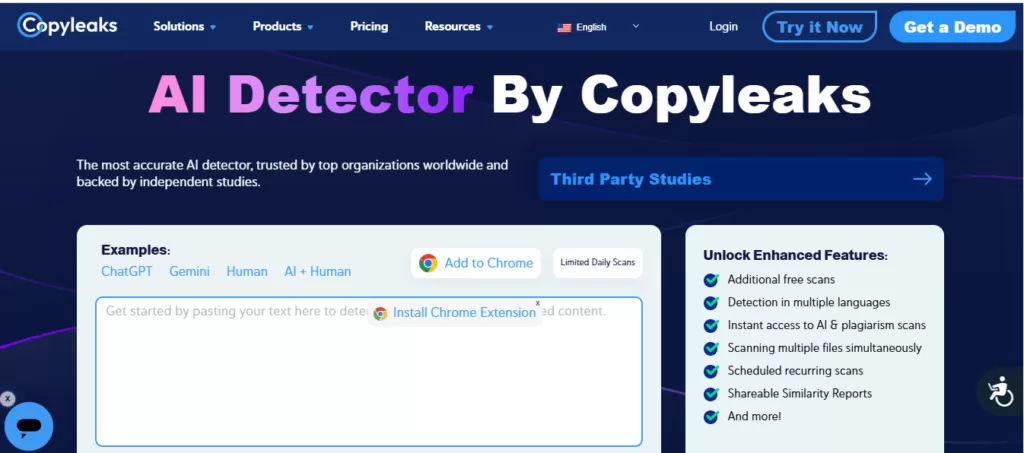This screenshot has height=453, width=1024.
Task: Close the Install Chrome Extension popup
Action: point(537,304)
